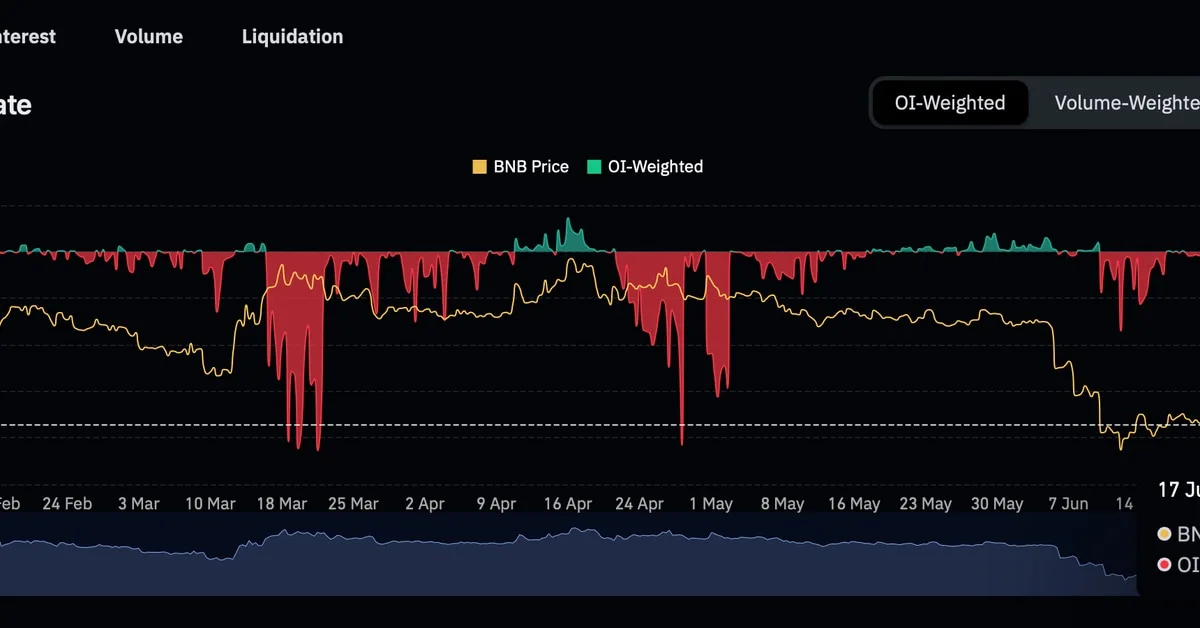This screenshot has width=1200, height=628.
Task: Click the 16 Apr axis label
Action: (x=568, y=503)
